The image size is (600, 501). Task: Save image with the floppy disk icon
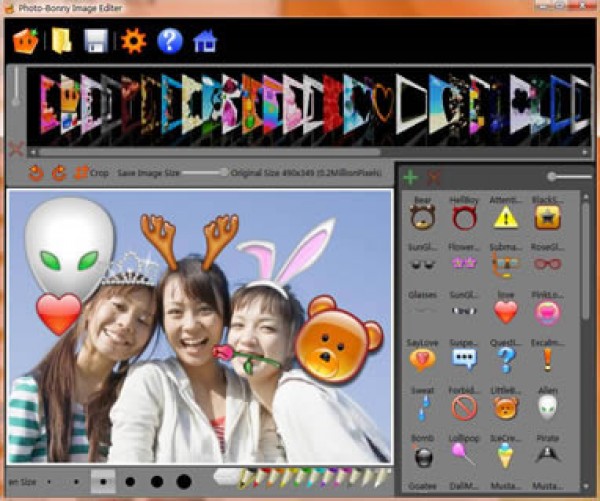tap(96, 41)
